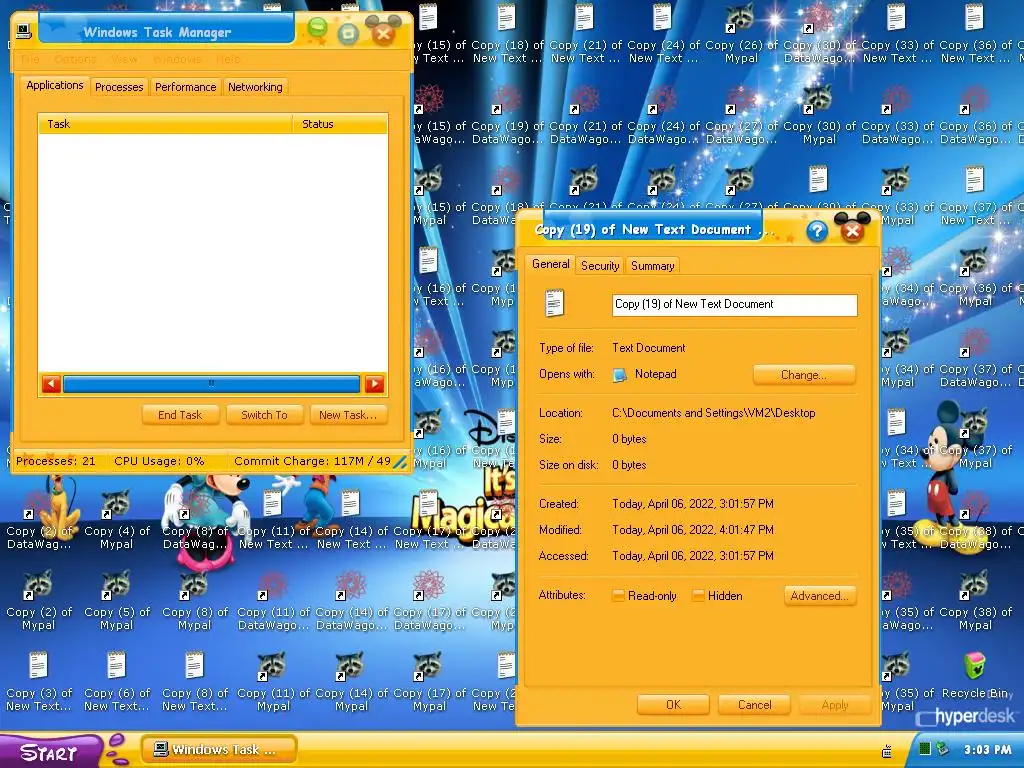Click the blue horizontal scrollbar thumb
This screenshot has width=1024, height=768.
(x=212, y=384)
